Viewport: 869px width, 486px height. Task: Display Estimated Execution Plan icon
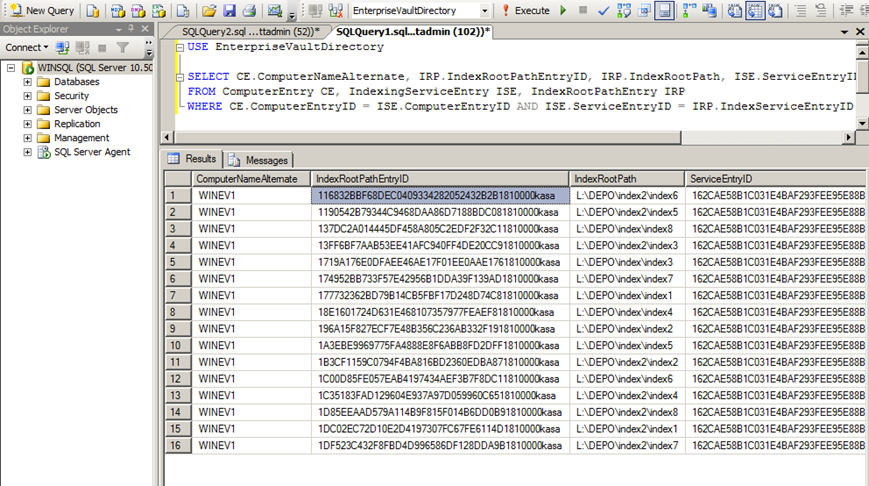pos(623,10)
